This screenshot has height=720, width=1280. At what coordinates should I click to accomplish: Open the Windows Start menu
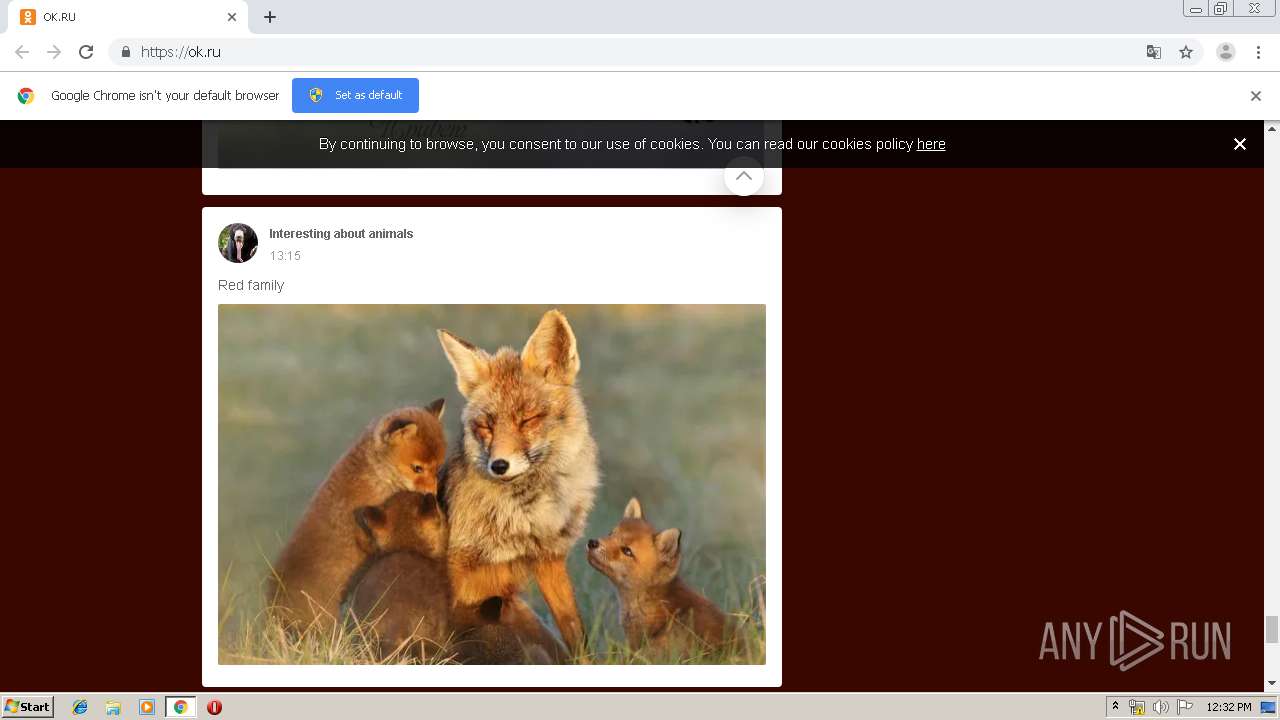click(x=28, y=707)
